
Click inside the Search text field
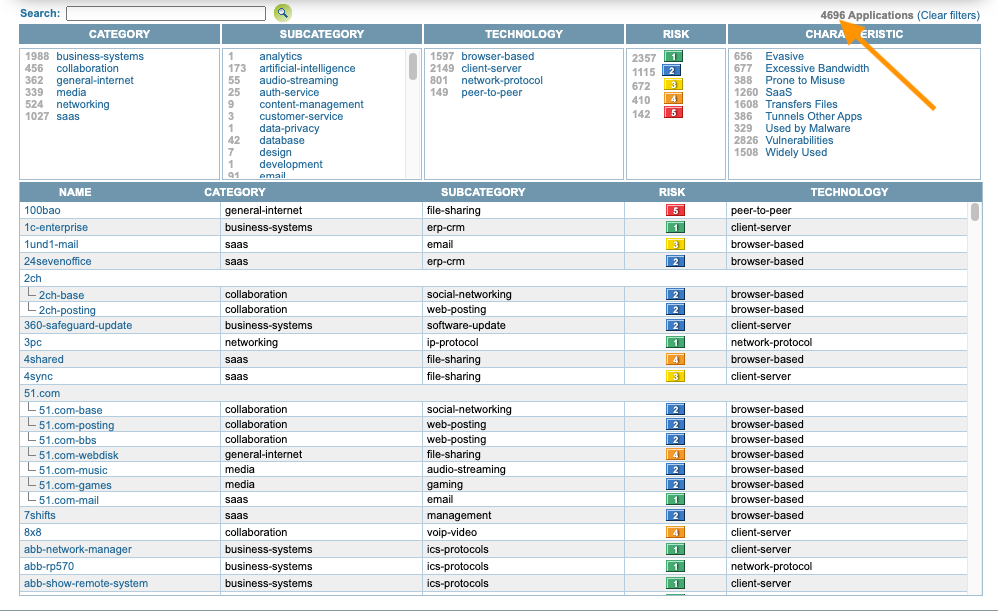pyautogui.click(x=165, y=13)
